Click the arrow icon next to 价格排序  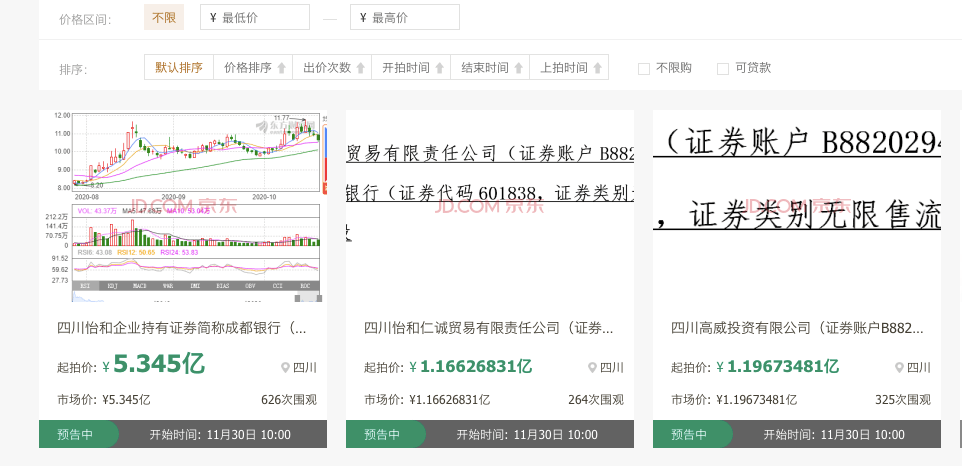click(282, 68)
